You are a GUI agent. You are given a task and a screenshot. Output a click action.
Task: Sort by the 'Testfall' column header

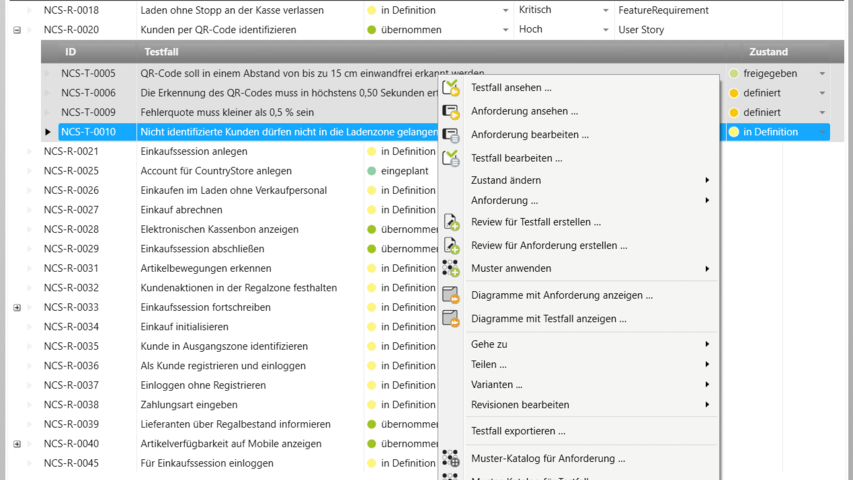click(161, 51)
